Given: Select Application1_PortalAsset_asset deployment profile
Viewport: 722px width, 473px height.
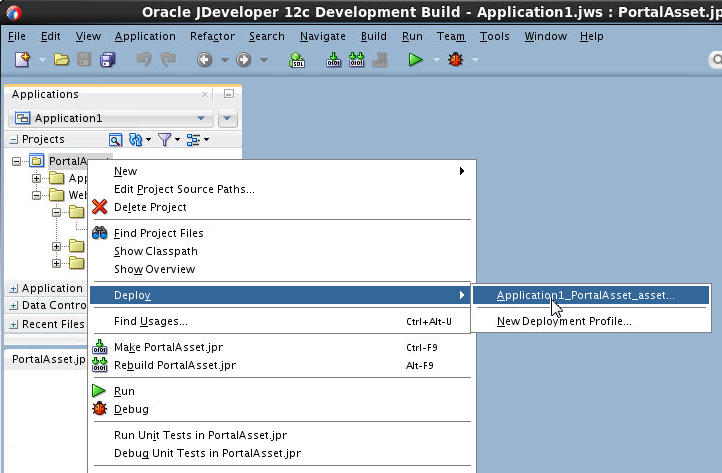Looking at the screenshot, I should click(x=591, y=295).
